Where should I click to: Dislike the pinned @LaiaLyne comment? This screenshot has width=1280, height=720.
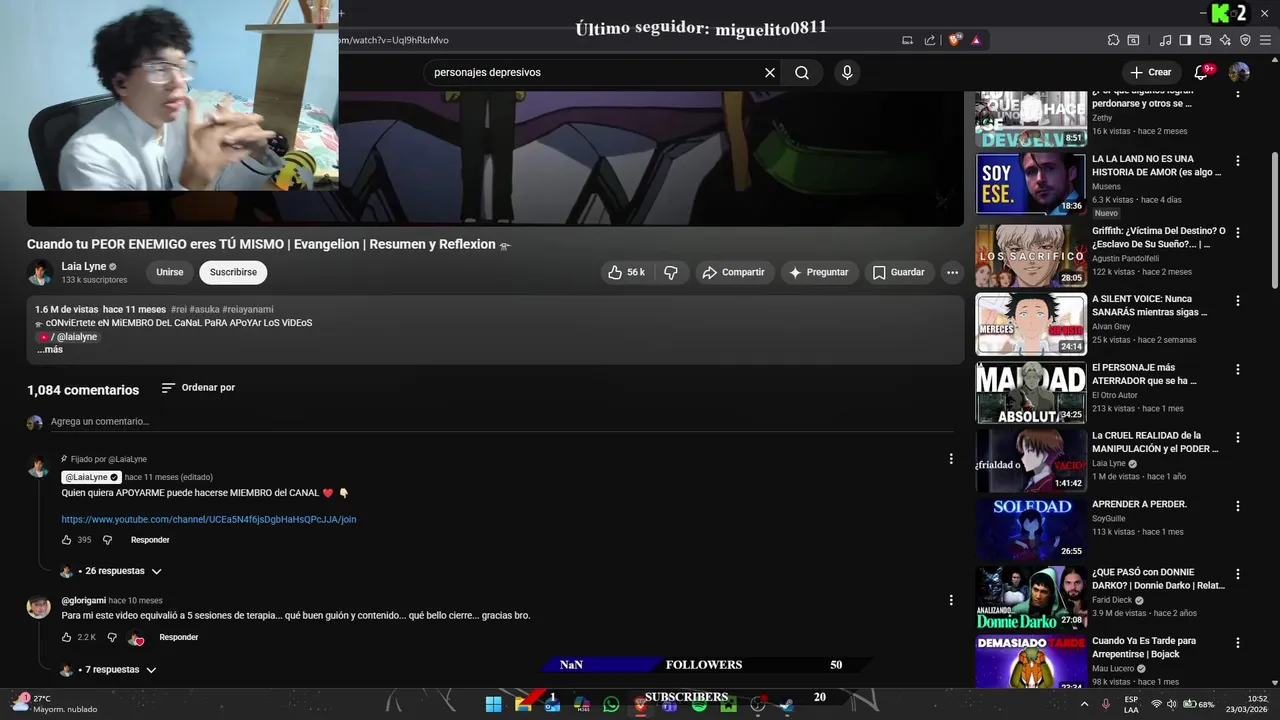click(108, 540)
